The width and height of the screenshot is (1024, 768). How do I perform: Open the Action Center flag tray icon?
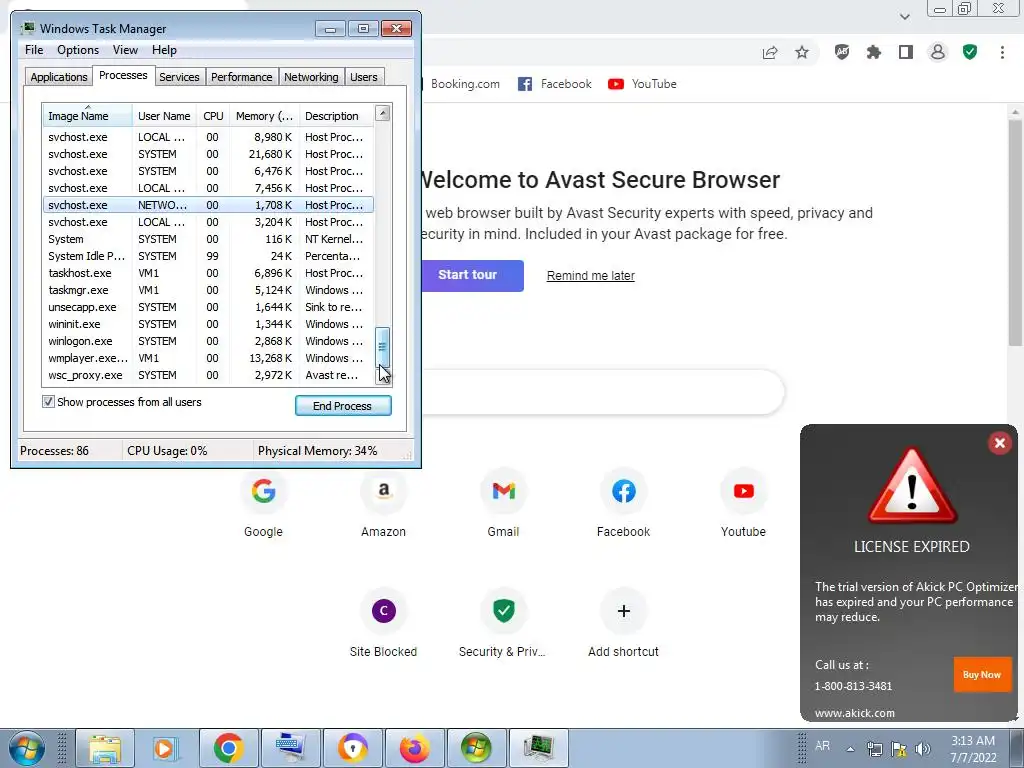pos(899,749)
